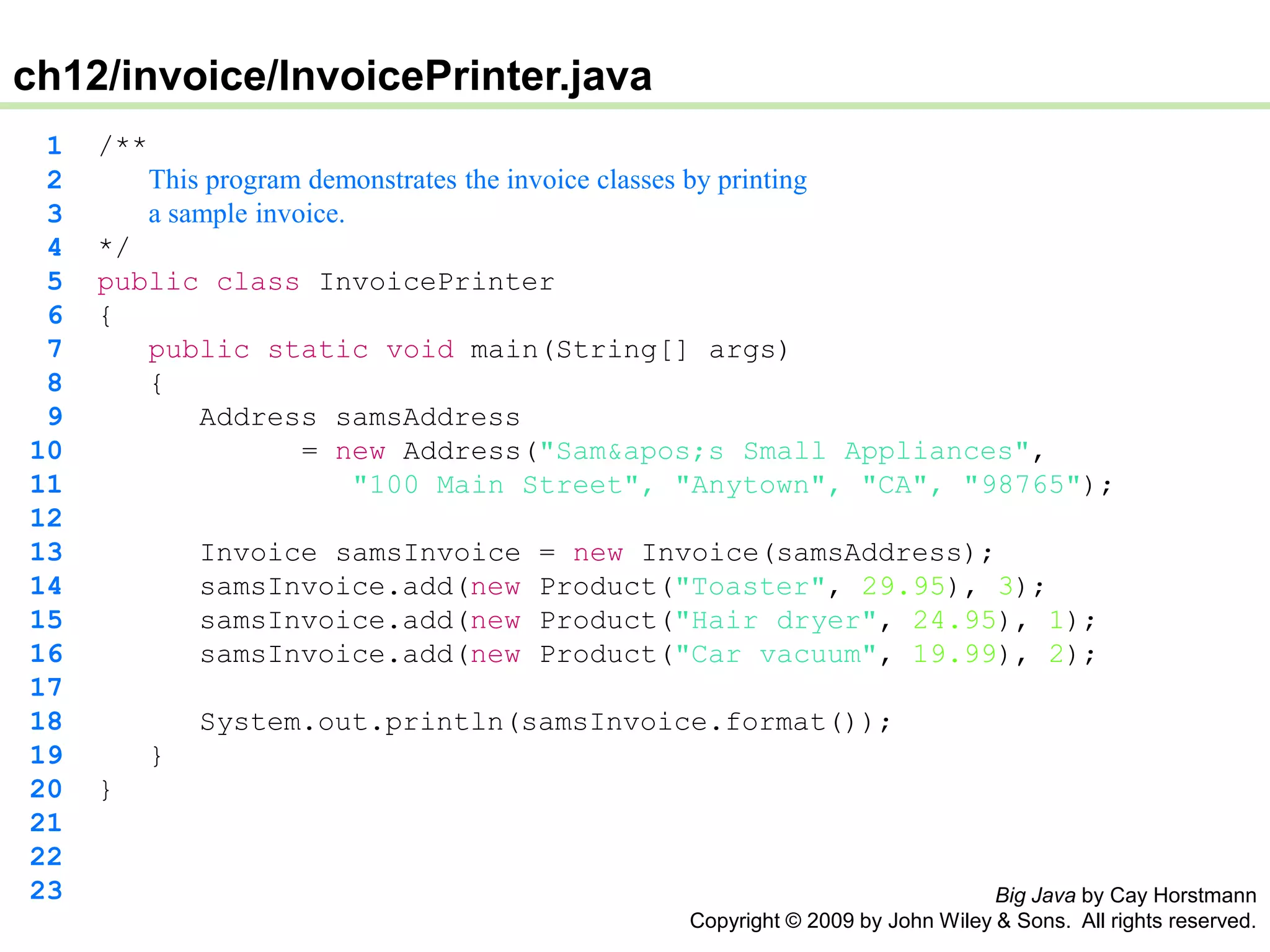The image size is (1270, 952).
Task: Click the comment text 'a sample invoice.'
Action: [x=246, y=214]
